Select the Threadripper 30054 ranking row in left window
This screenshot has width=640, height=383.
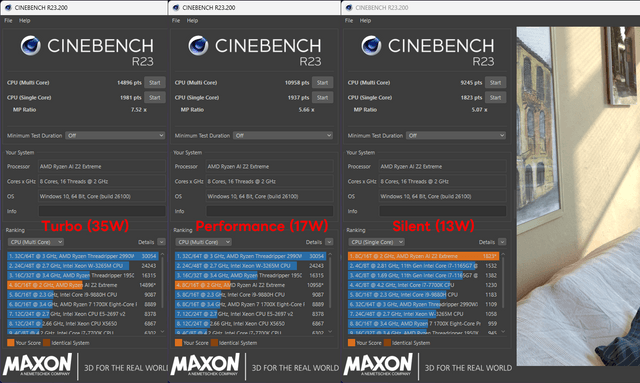click(x=82, y=256)
